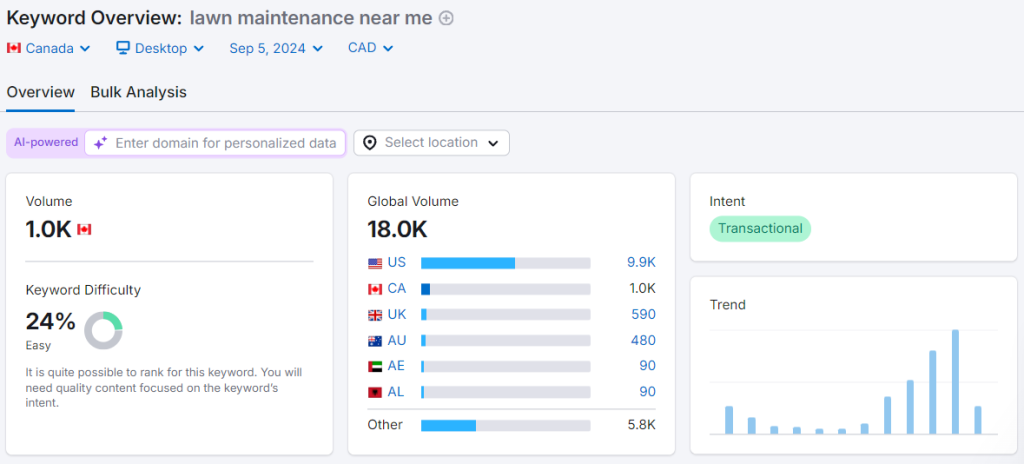This screenshot has width=1024, height=464.
Task: Open the Select location dropdown
Action: tap(432, 143)
